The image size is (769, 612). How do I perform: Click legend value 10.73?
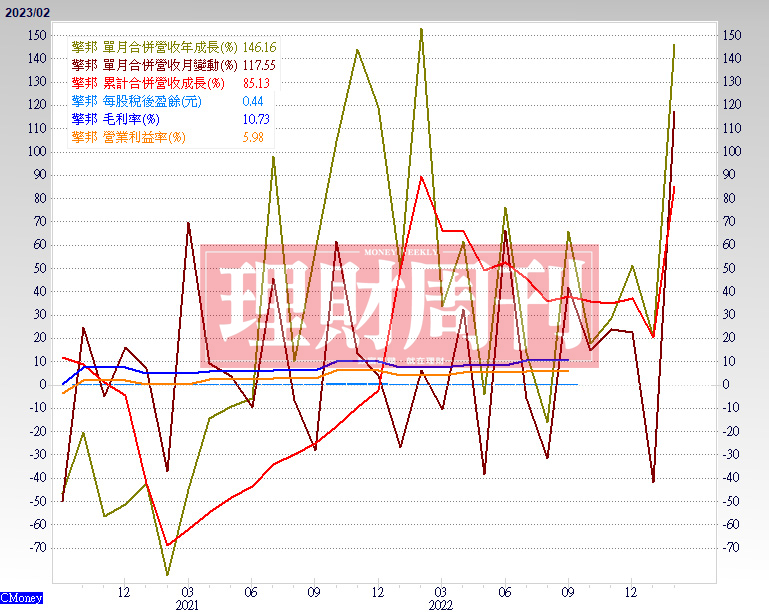pyautogui.click(x=256, y=119)
